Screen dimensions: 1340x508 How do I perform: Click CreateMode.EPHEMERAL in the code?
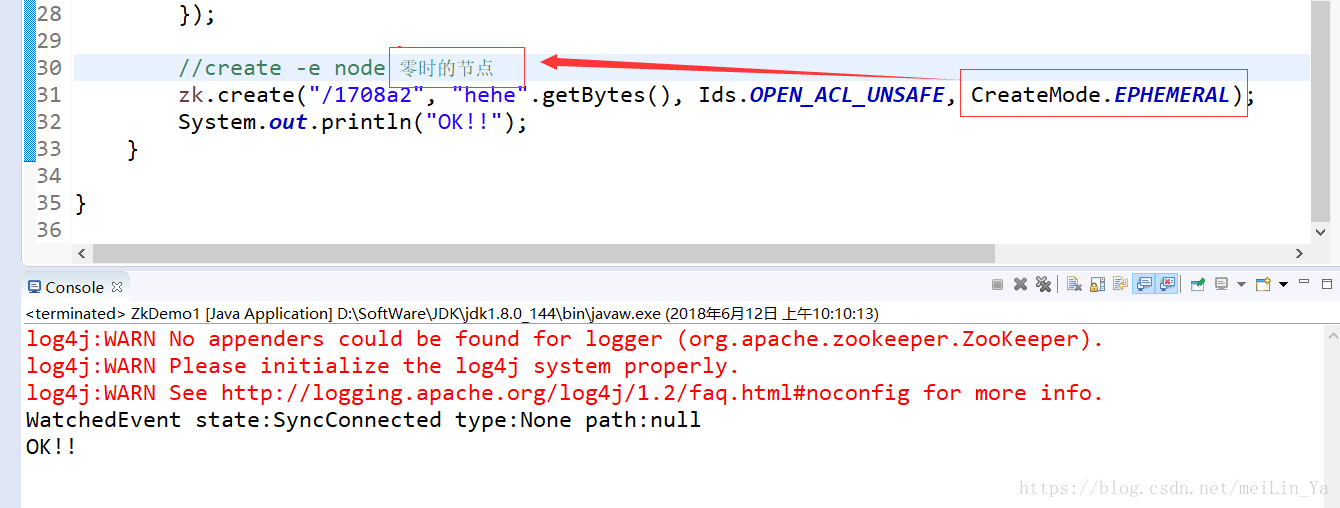[1100, 95]
